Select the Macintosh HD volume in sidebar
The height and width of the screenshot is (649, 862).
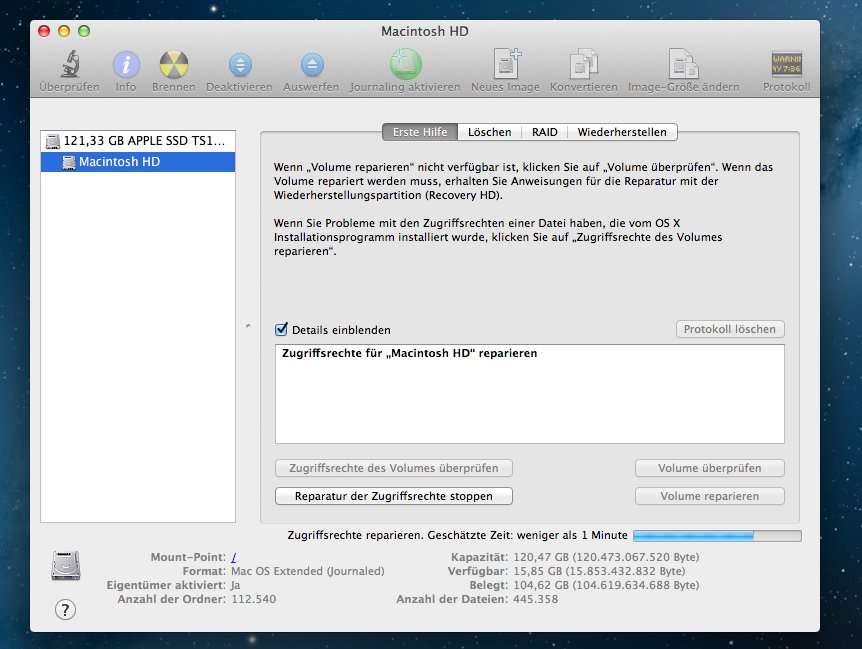(138, 162)
